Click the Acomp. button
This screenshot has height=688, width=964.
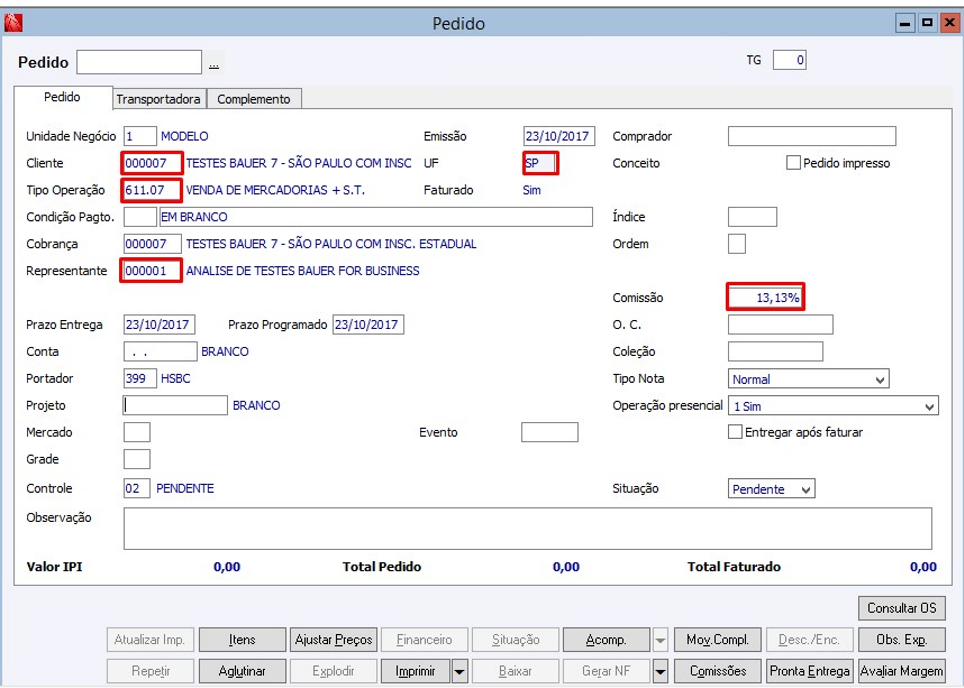(x=606, y=640)
